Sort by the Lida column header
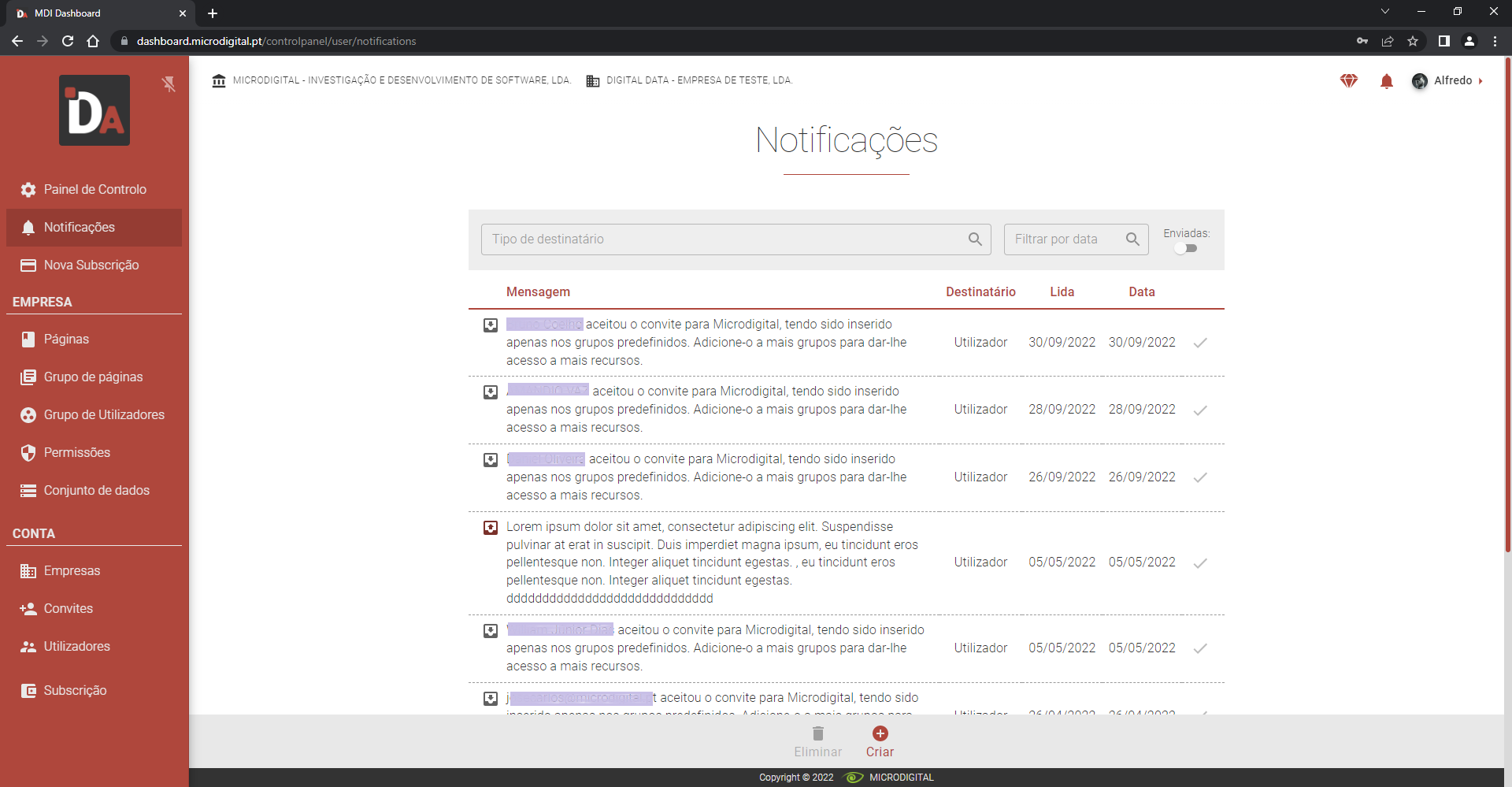Screen dimensions: 1512x787 pos(1062,291)
